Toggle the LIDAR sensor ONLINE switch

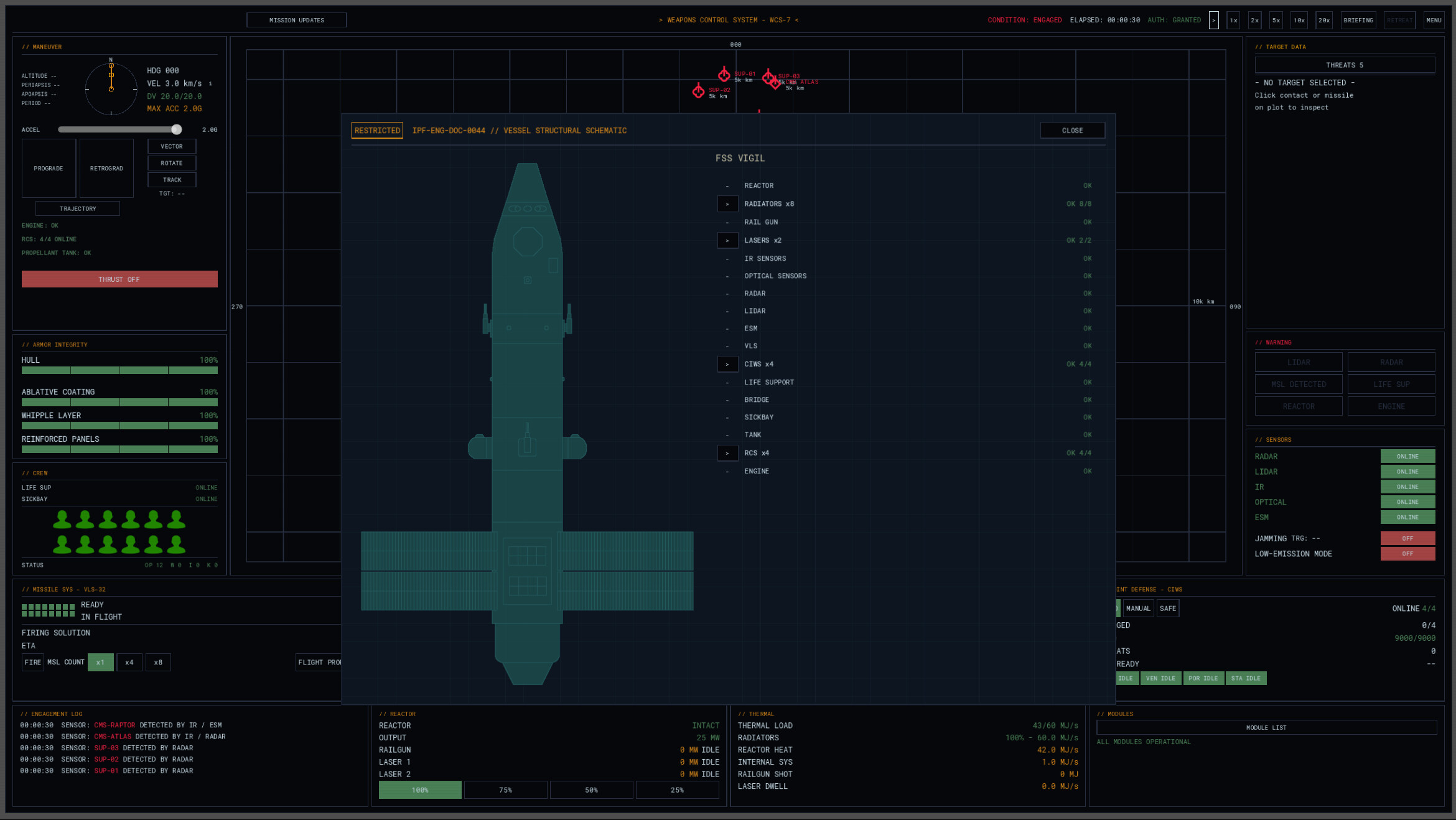[1407, 472]
